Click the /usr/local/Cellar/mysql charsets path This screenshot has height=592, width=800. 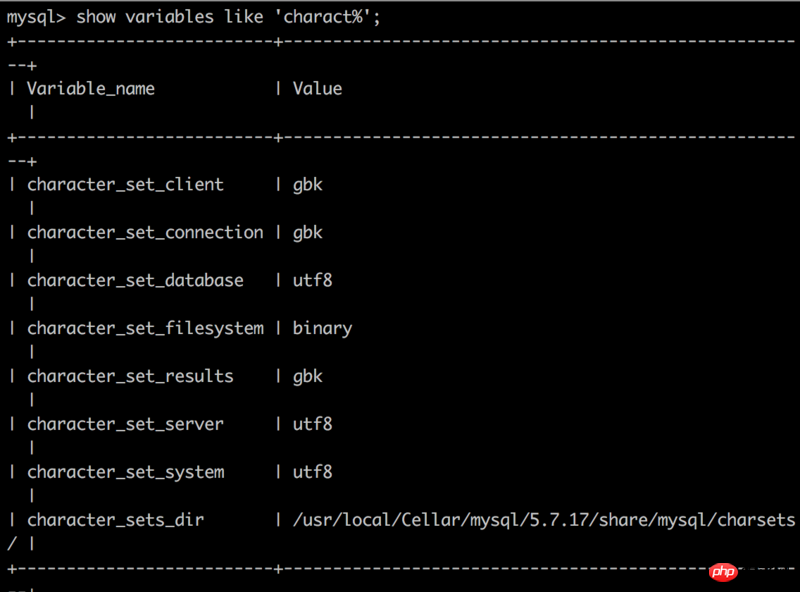click(x=544, y=521)
